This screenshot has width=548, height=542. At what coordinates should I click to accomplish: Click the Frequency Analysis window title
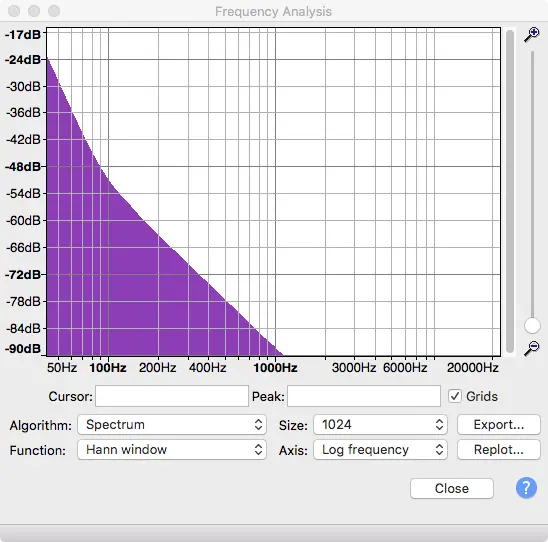[x=273, y=12]
